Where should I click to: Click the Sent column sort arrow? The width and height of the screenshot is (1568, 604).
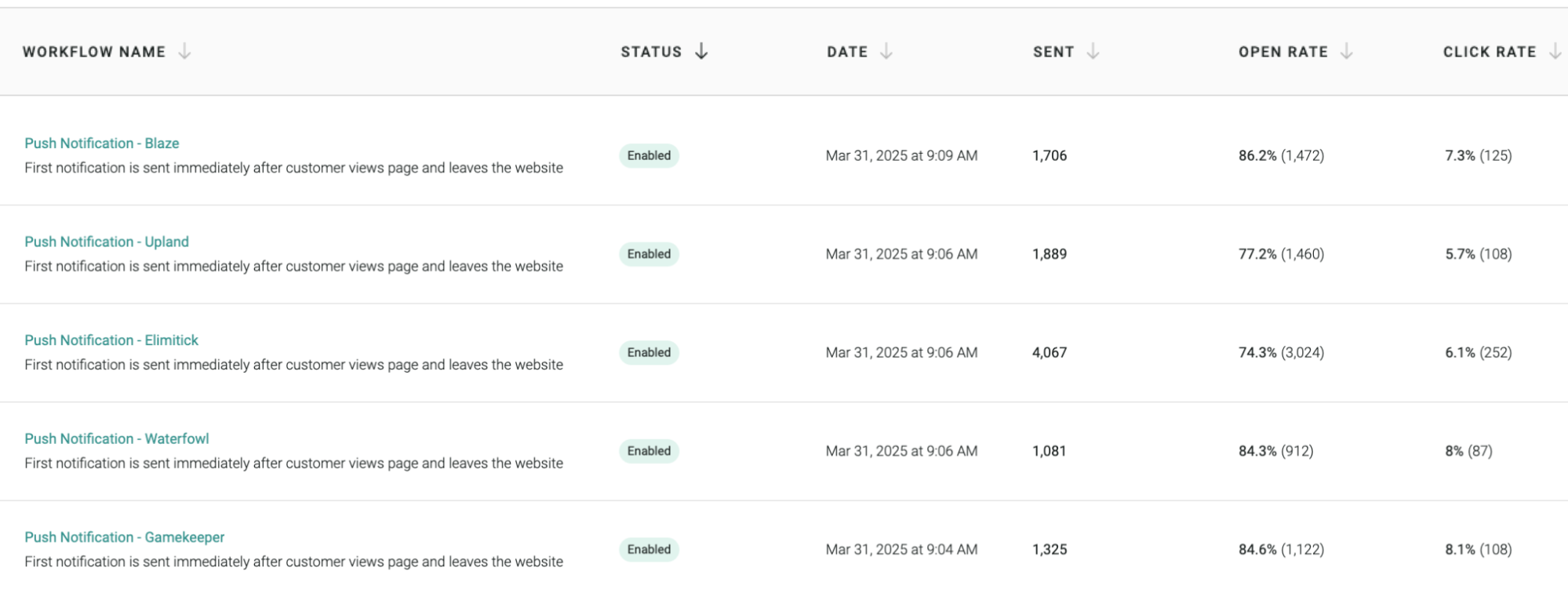pyautogui.click(x=1093, y=52)
